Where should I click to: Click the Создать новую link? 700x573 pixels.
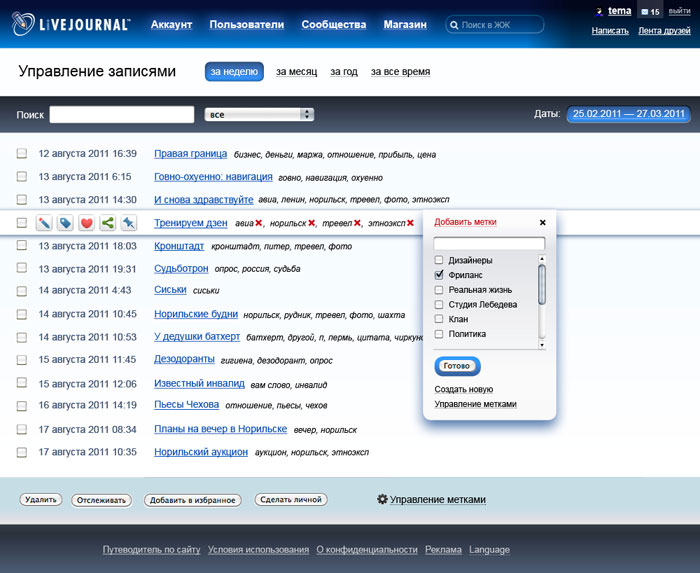pos(463,389)
